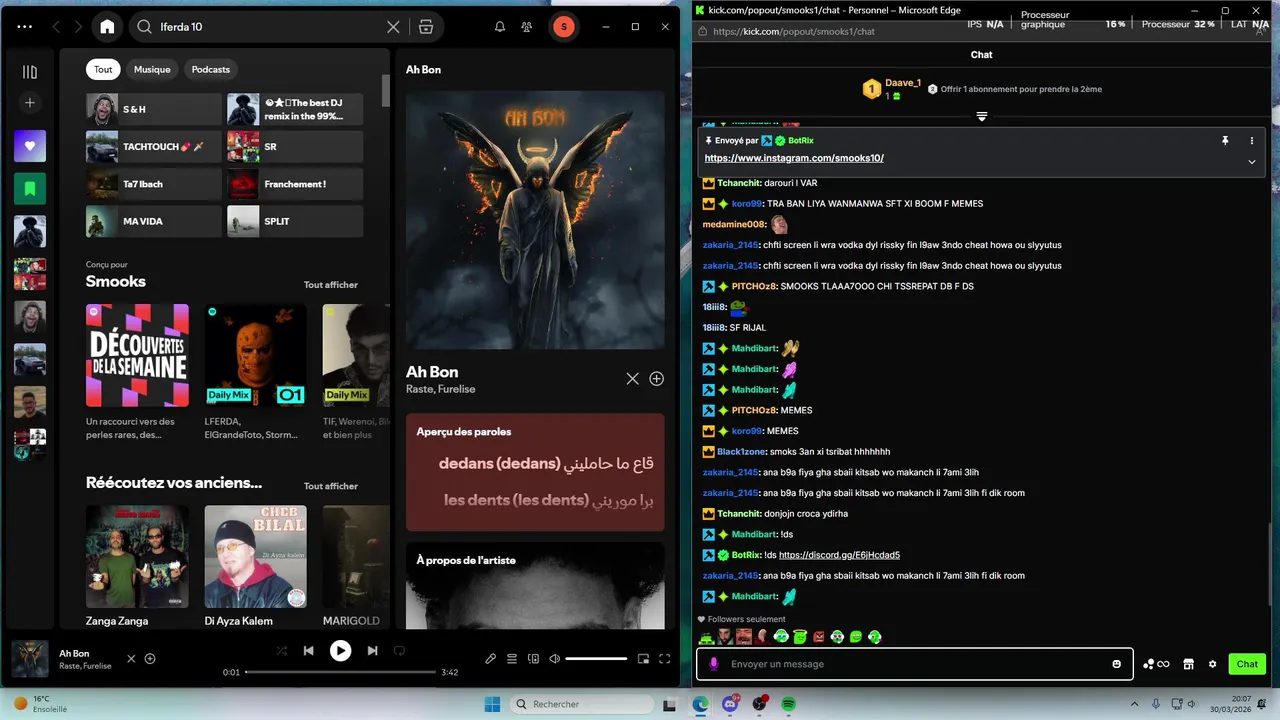Open Spotify taskbar icon
Screen dimensions: 1280x720
point(788,704)
